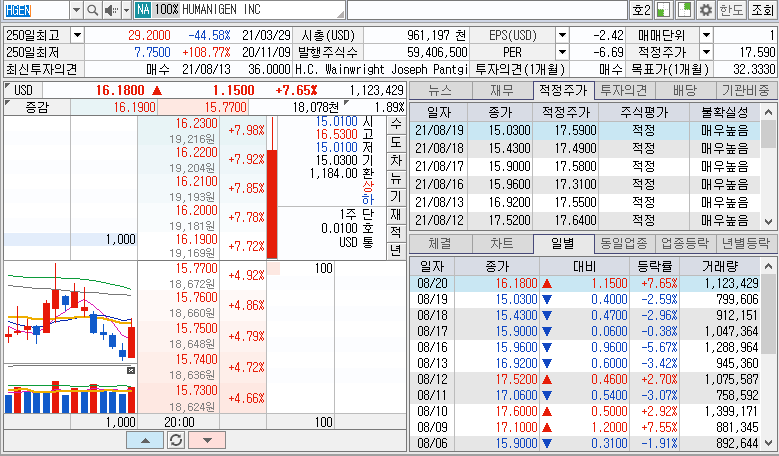Switch to the 년별등락 tab
779x456 pixels.
coord(746,243)
